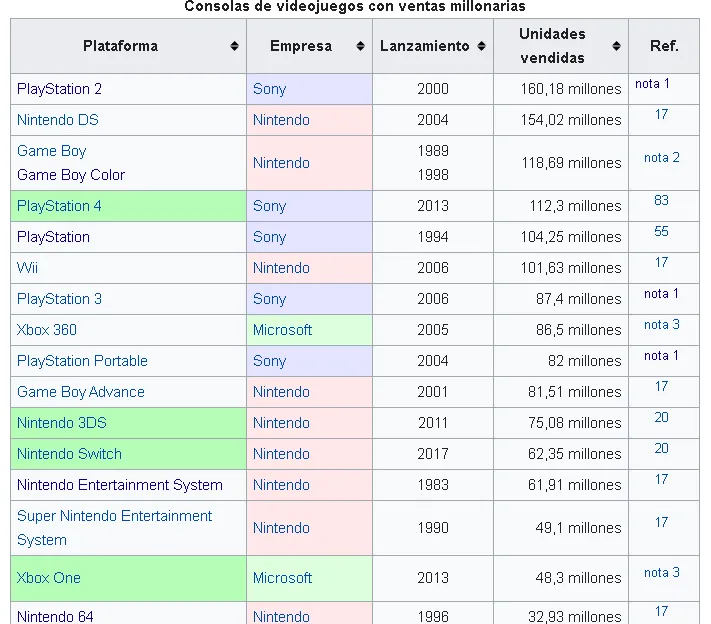Open nota 3 reference for Xbox 360
This screenshot has width=711, height=624.
pyautogui.click(x=662, y=324)
